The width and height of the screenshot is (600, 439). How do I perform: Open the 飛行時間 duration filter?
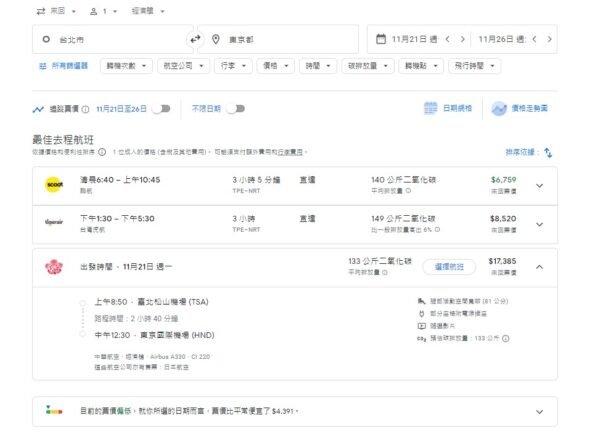(474, 66)
